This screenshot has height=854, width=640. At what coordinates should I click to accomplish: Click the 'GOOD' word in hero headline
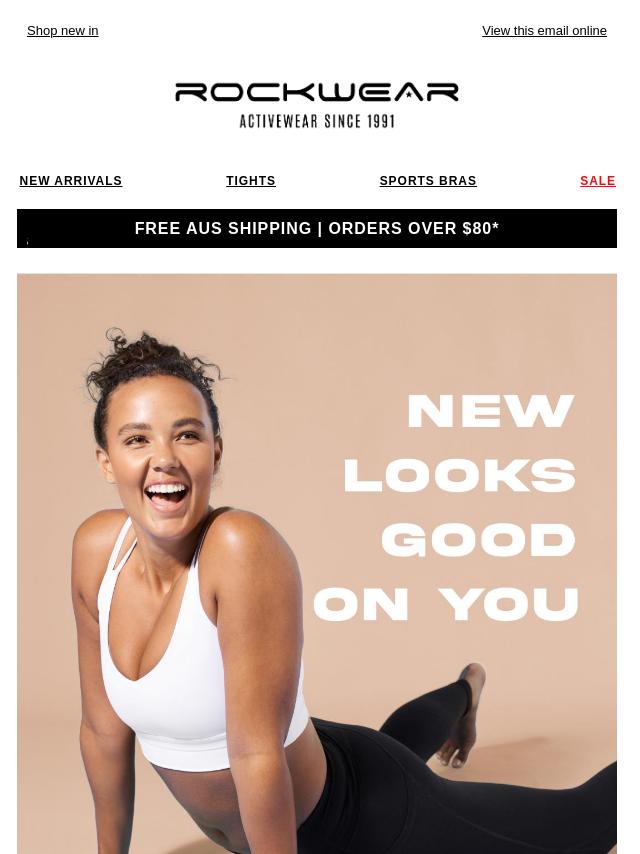(478, 540)
